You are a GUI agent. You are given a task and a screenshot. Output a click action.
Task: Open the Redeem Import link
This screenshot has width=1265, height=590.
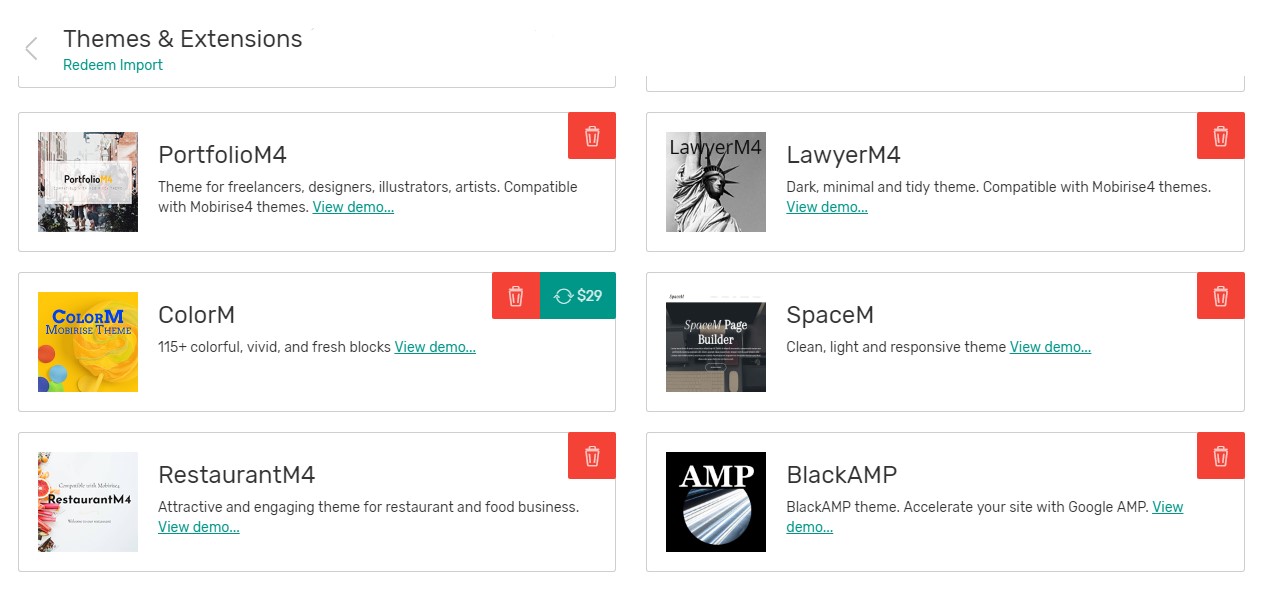[x=112, y=64]
